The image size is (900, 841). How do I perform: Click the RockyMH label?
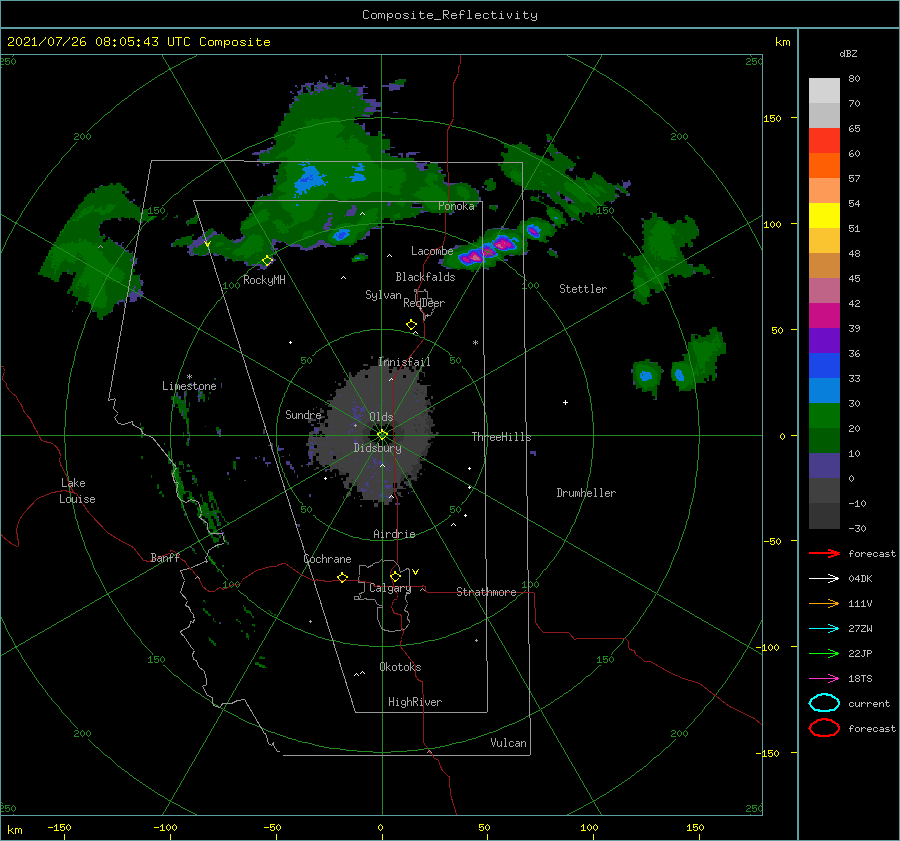tap(264, 280)
